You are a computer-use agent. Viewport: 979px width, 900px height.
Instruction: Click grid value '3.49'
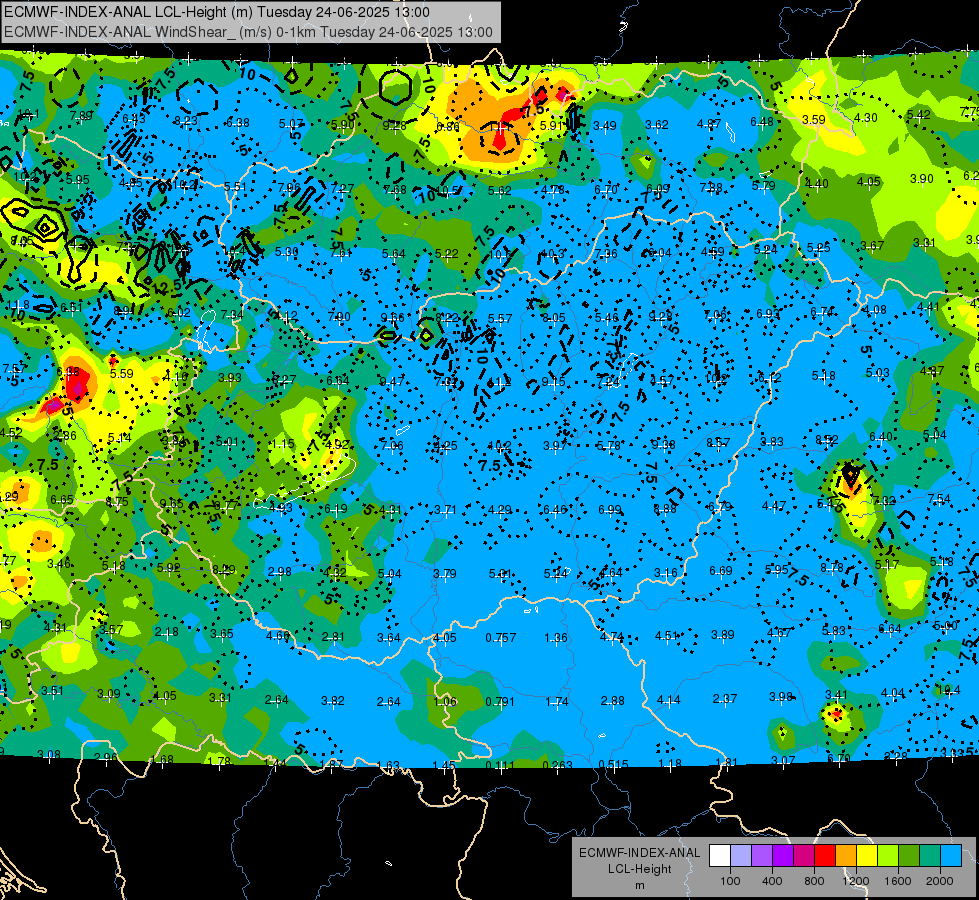click(604, 126)
